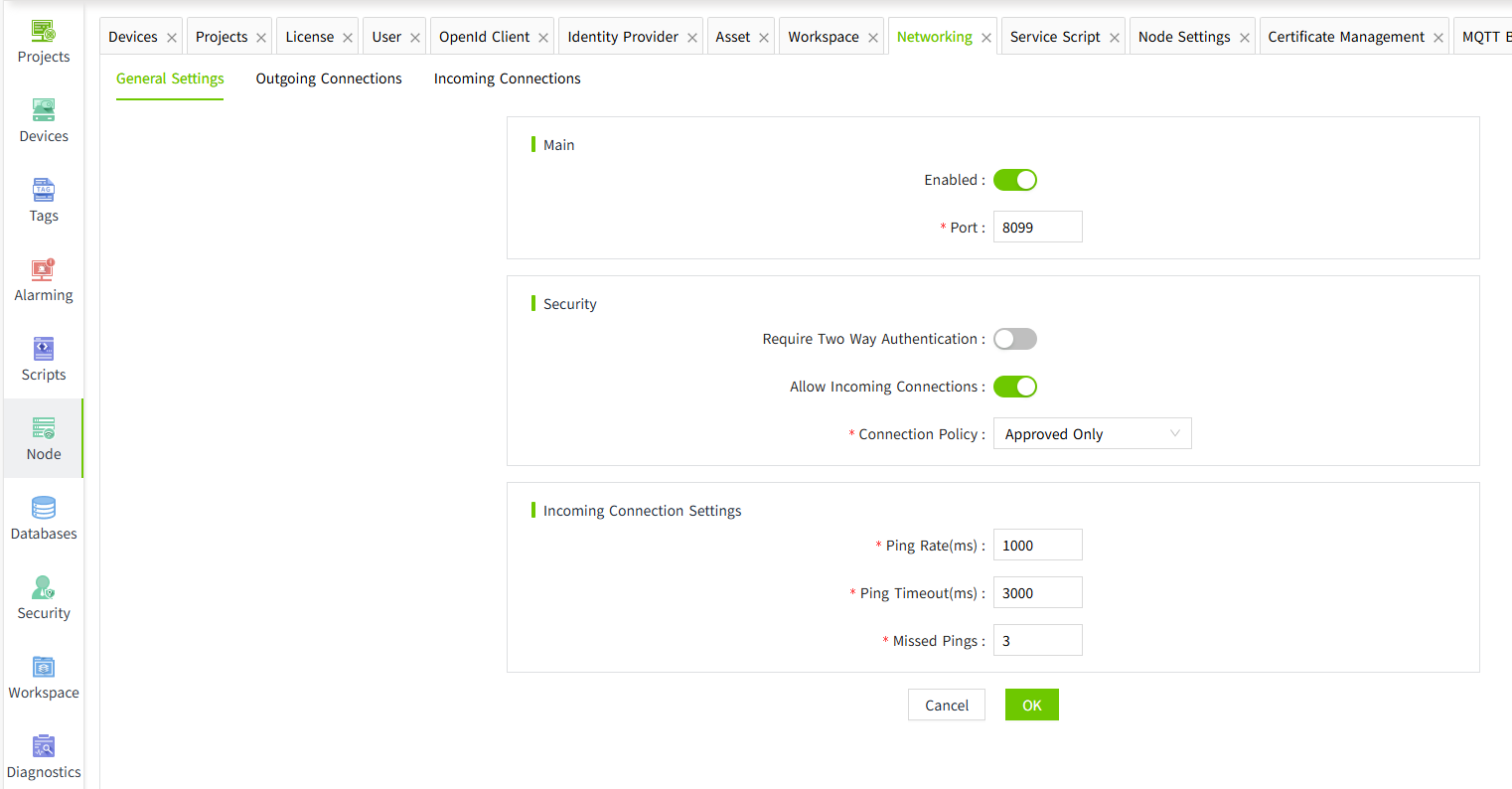Viewport: 1512px width, 789px height.
Task: Click the green OK button
Action: point(1031,705)
